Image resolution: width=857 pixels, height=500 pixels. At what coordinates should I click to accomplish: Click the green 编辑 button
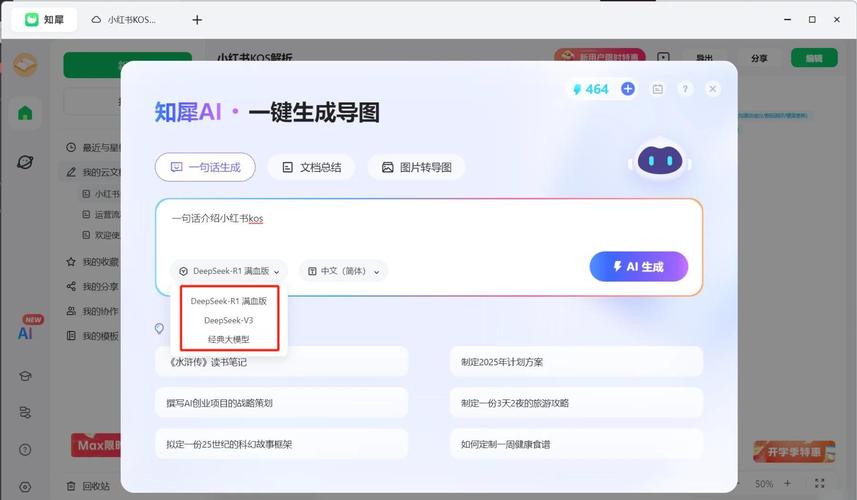pyautogui.click(x=814, y=58)
